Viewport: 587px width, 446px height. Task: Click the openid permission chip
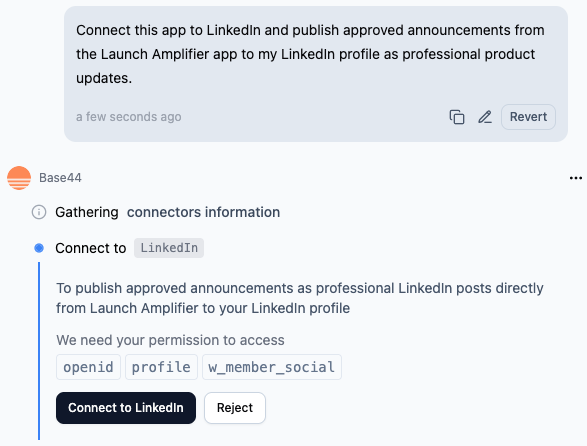tap(88, 367)
